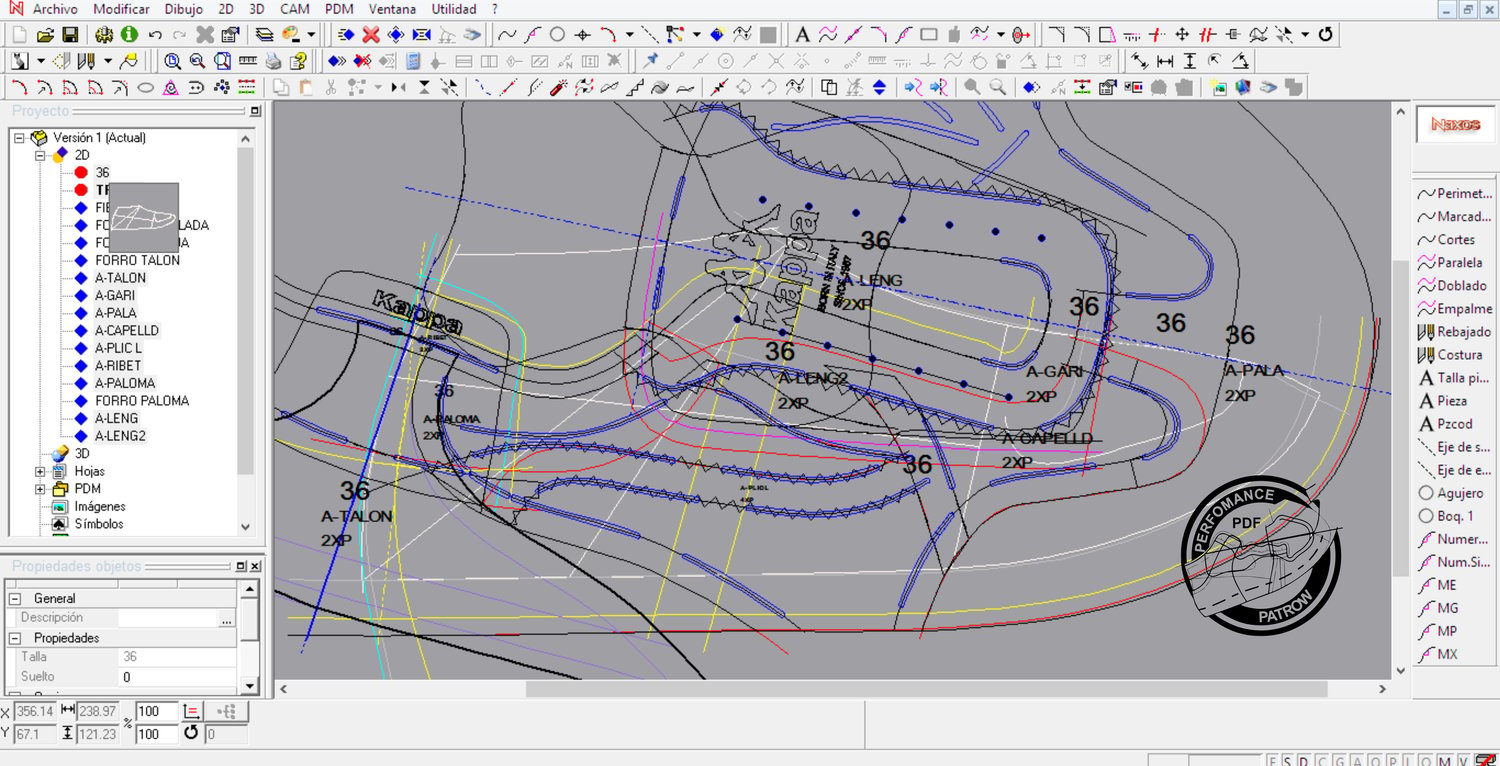Open dropdown arrow after red arc tool

click(629, 35)
